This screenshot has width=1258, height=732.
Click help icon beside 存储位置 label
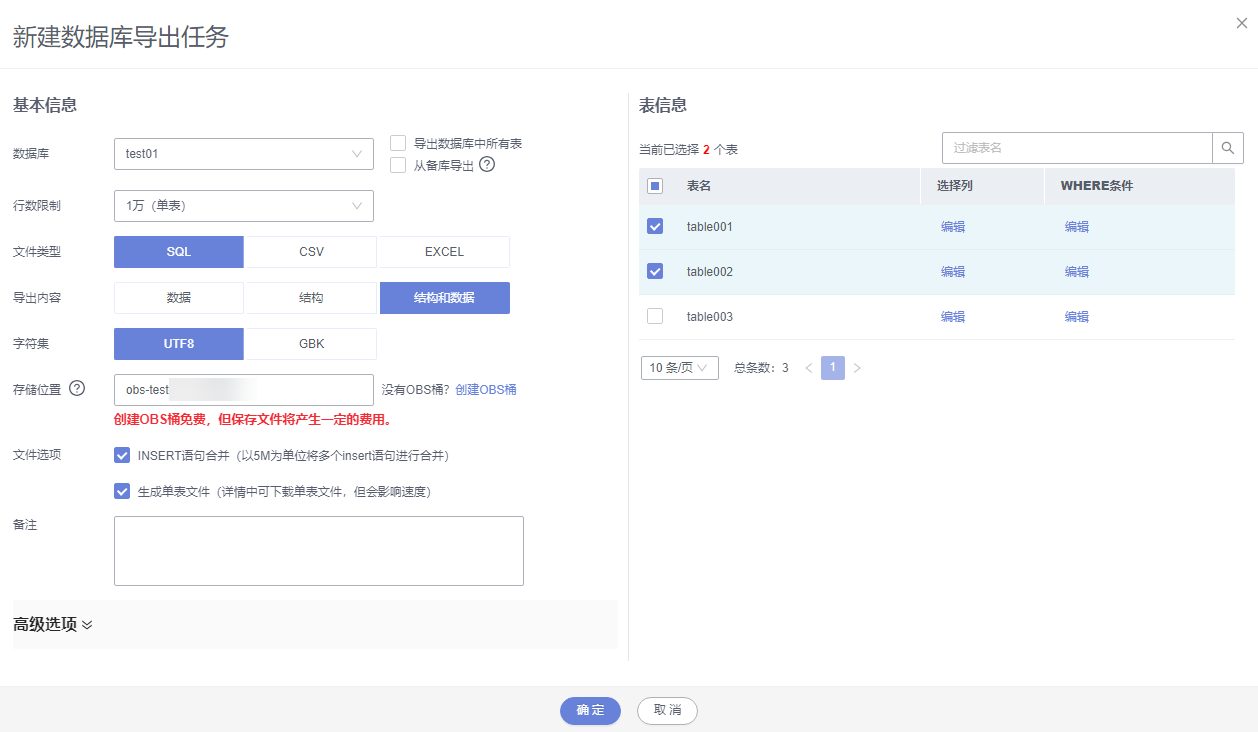pos(77,389)
